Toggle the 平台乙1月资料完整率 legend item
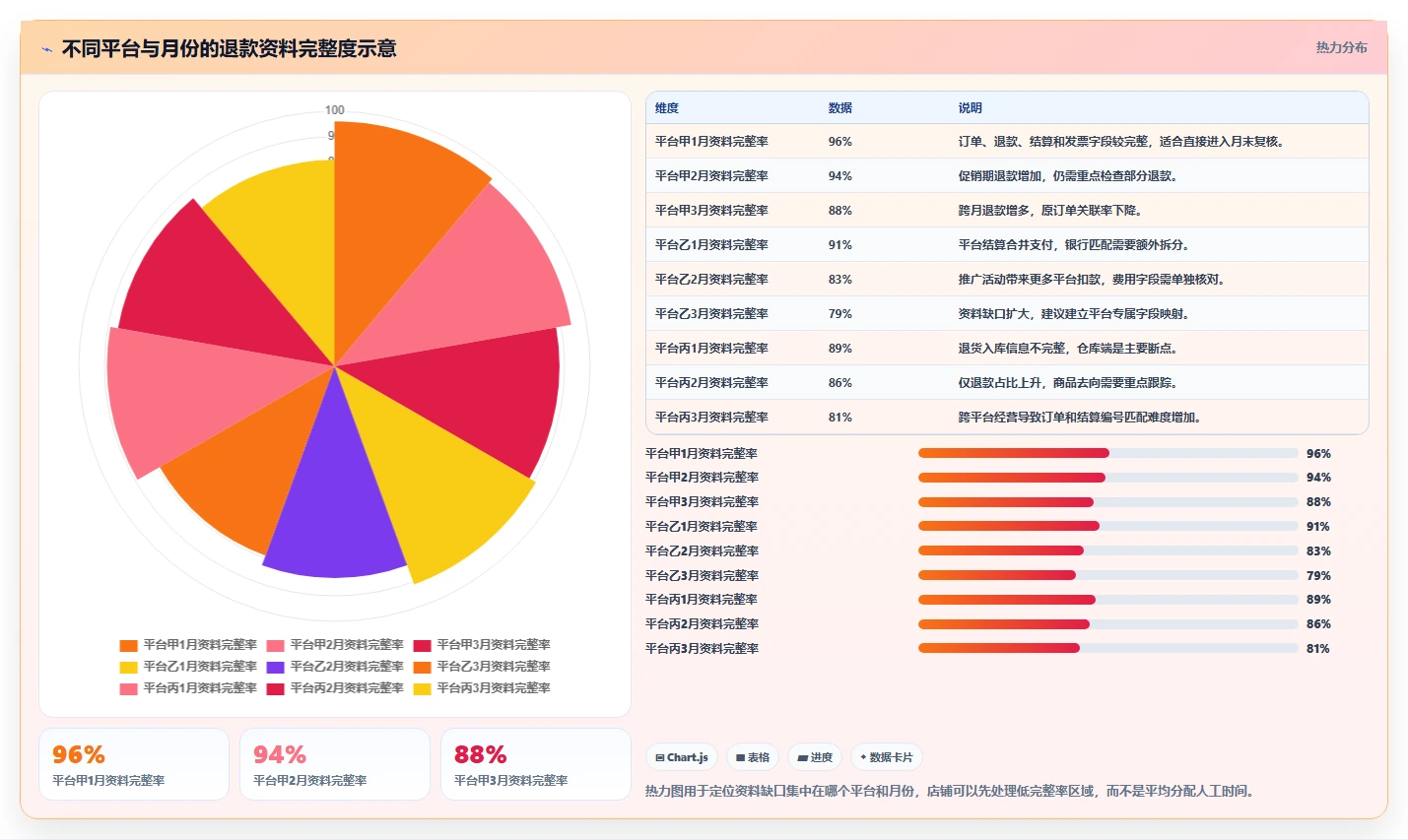The image size is (1408, 840). 188,667
